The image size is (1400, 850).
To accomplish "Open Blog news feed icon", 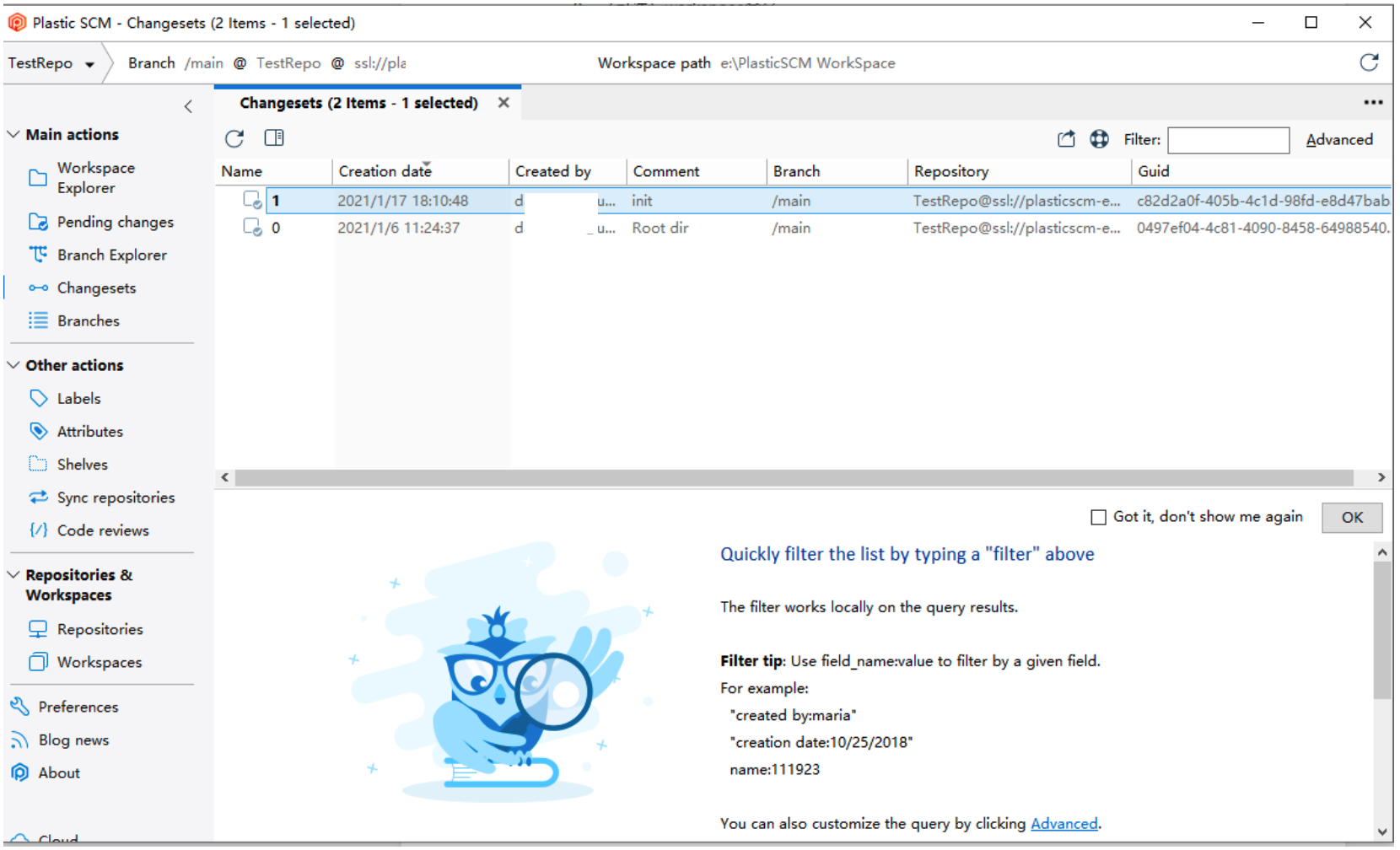I will pos(19,740).
